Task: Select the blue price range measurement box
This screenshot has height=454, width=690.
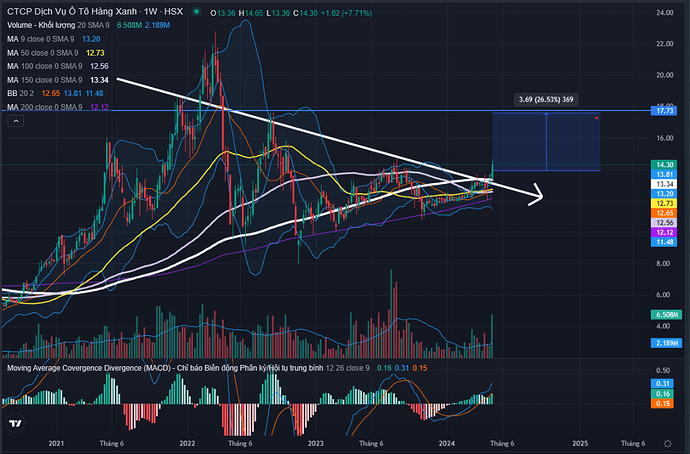Action: [x=546, y=142]
